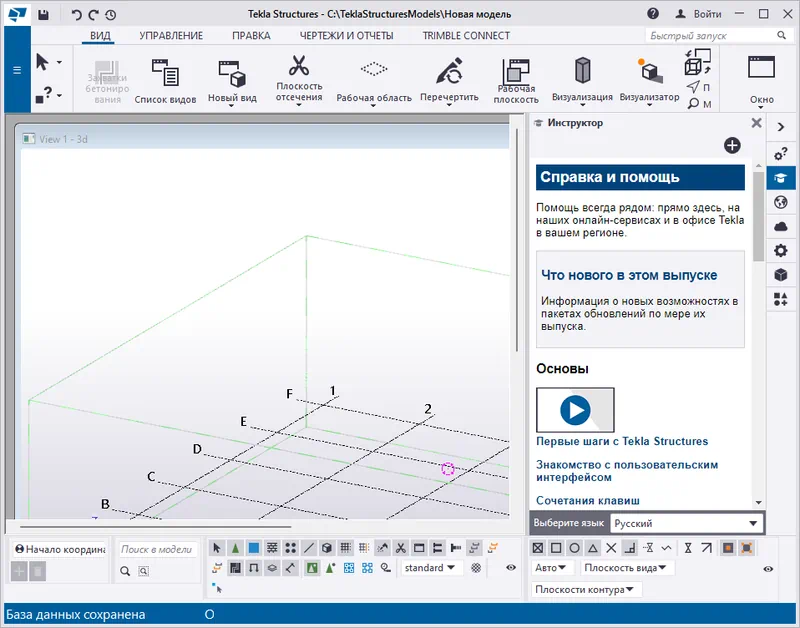Viewport: 800px width, 628px height.
Task: Switch to TRIMBLE CONNECT ribbon tab
Action: click(466, 36)
